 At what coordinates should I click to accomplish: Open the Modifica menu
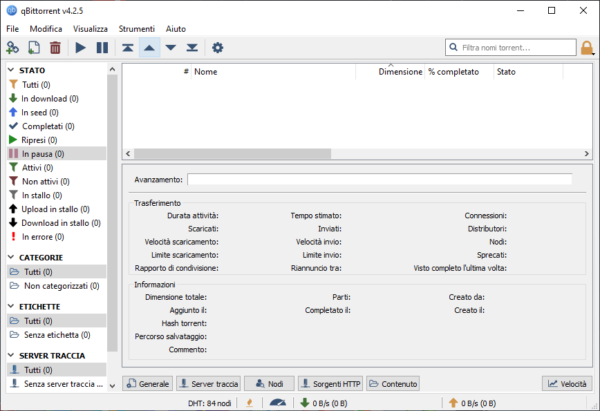tap(46, 29)
